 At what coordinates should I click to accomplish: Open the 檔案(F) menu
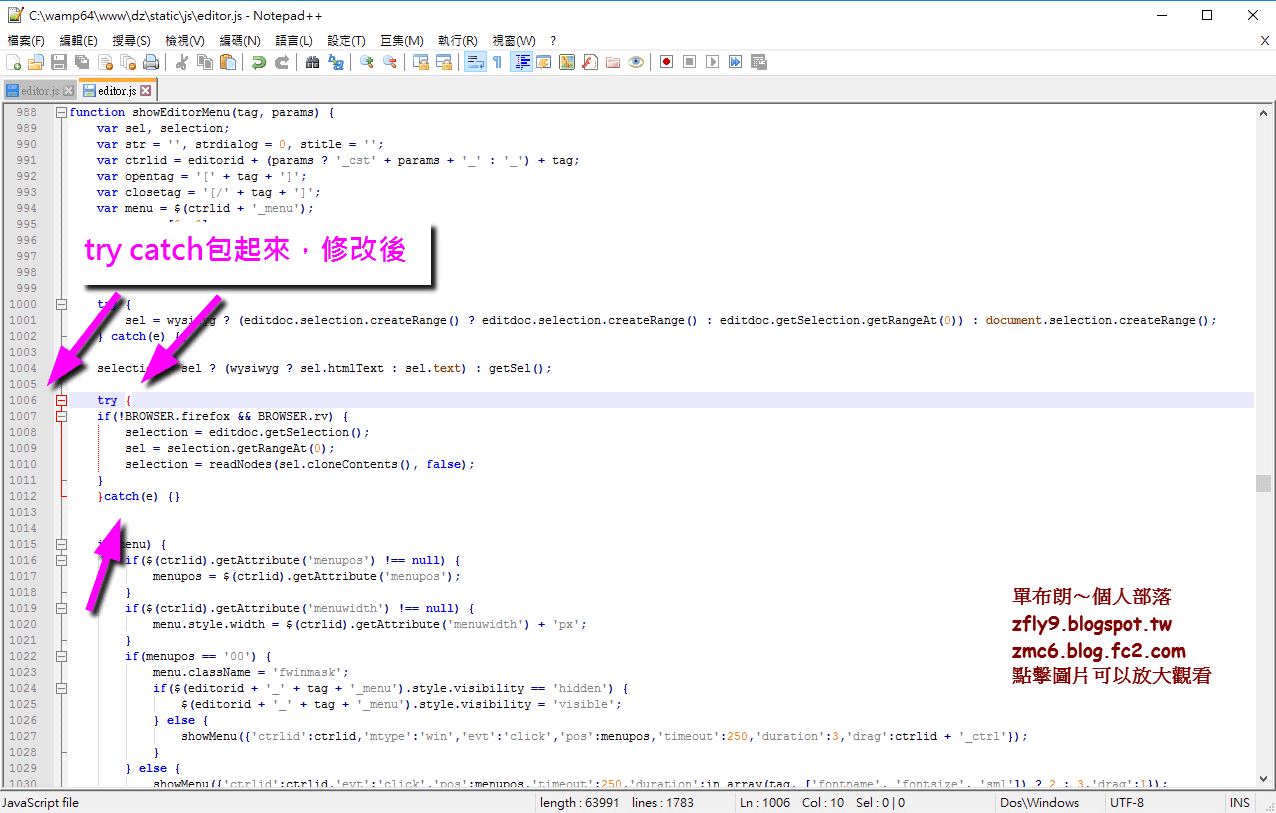pyautogui.click(x=26, y=40)
